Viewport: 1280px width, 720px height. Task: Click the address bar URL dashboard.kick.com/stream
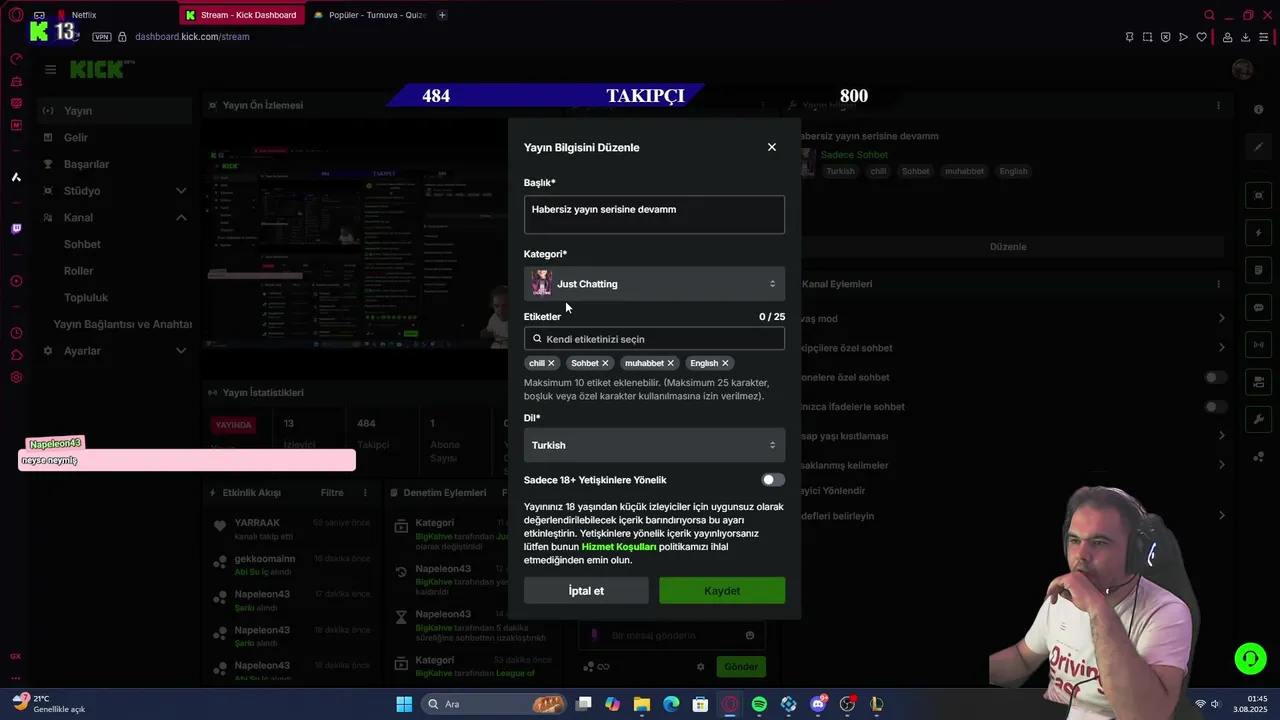coord(192,37)
